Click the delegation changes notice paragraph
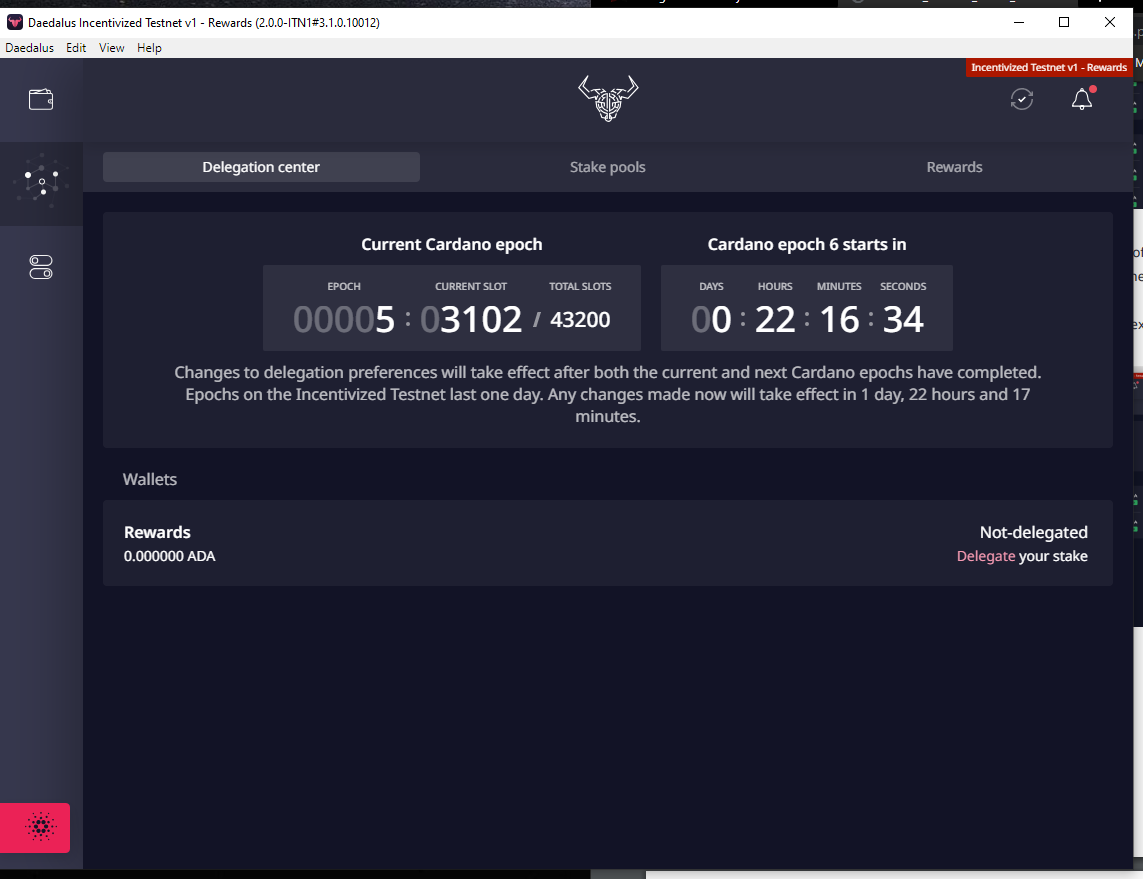 point(607,394)
